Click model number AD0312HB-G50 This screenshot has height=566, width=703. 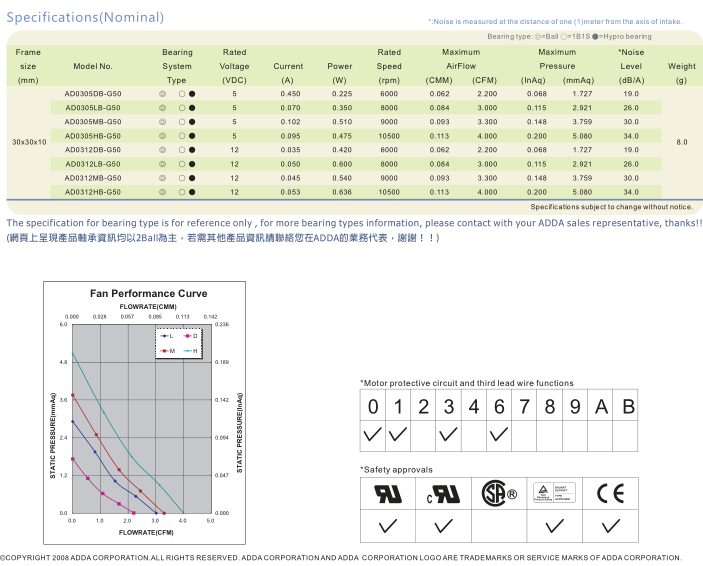click(93, 192)
